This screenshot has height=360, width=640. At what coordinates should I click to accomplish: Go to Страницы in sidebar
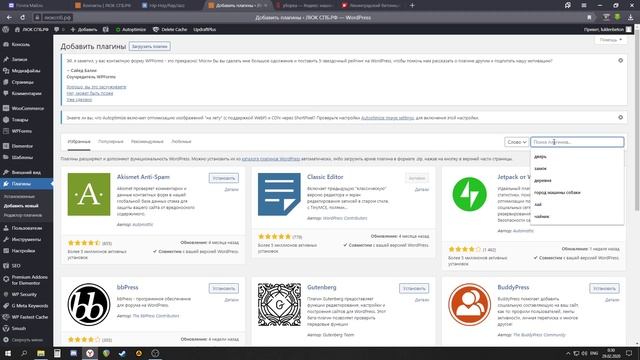click(x=22, y=82)
